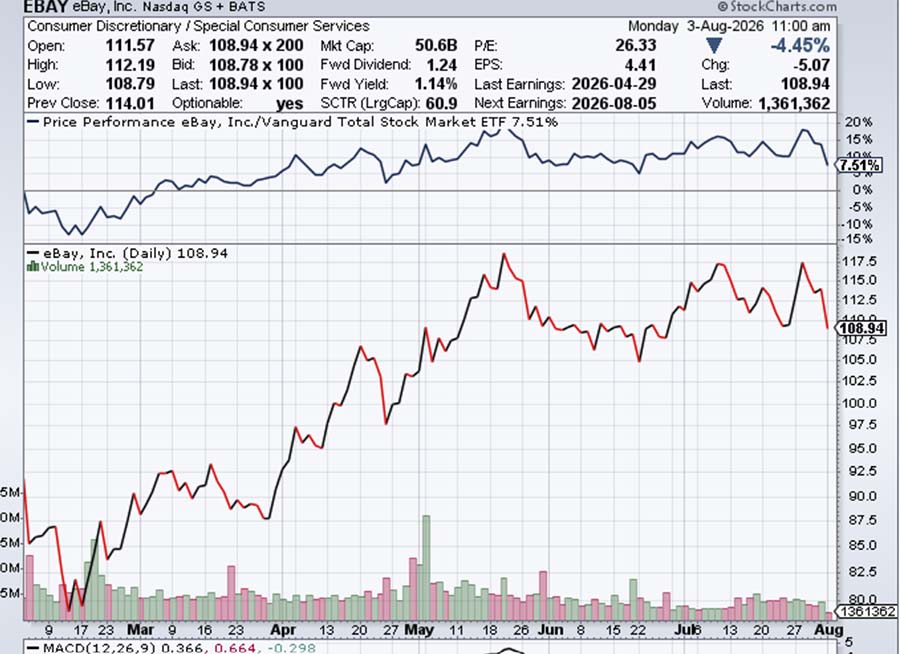The image size is (900, 654).
Task: Click the -4.45% percent change value
Action: [x=800, y=45]
